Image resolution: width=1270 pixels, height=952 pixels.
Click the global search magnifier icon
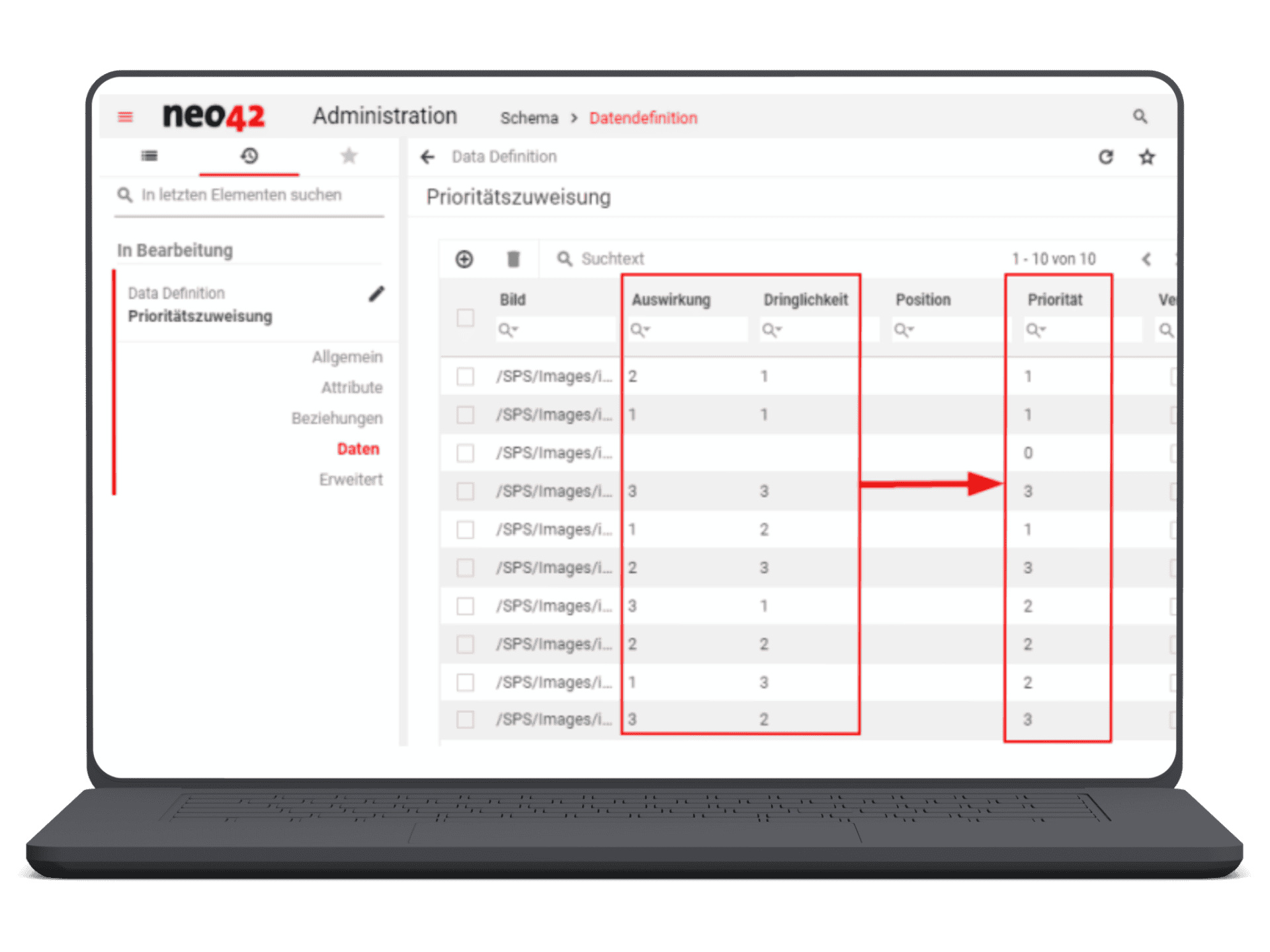pyautogui.click(x=1140, y=116)
